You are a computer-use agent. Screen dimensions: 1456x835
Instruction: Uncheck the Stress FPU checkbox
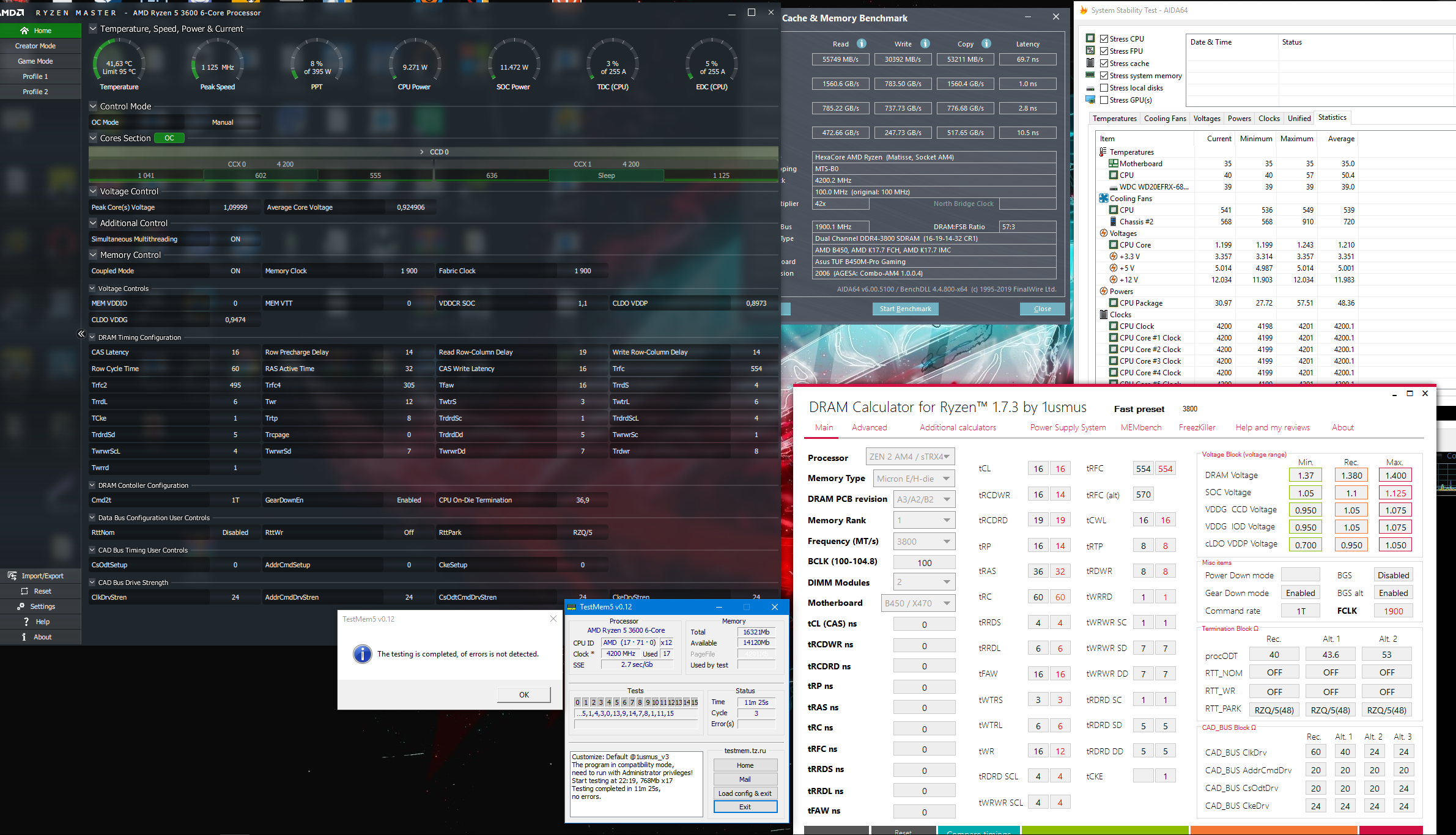[x=1104, y=51]
